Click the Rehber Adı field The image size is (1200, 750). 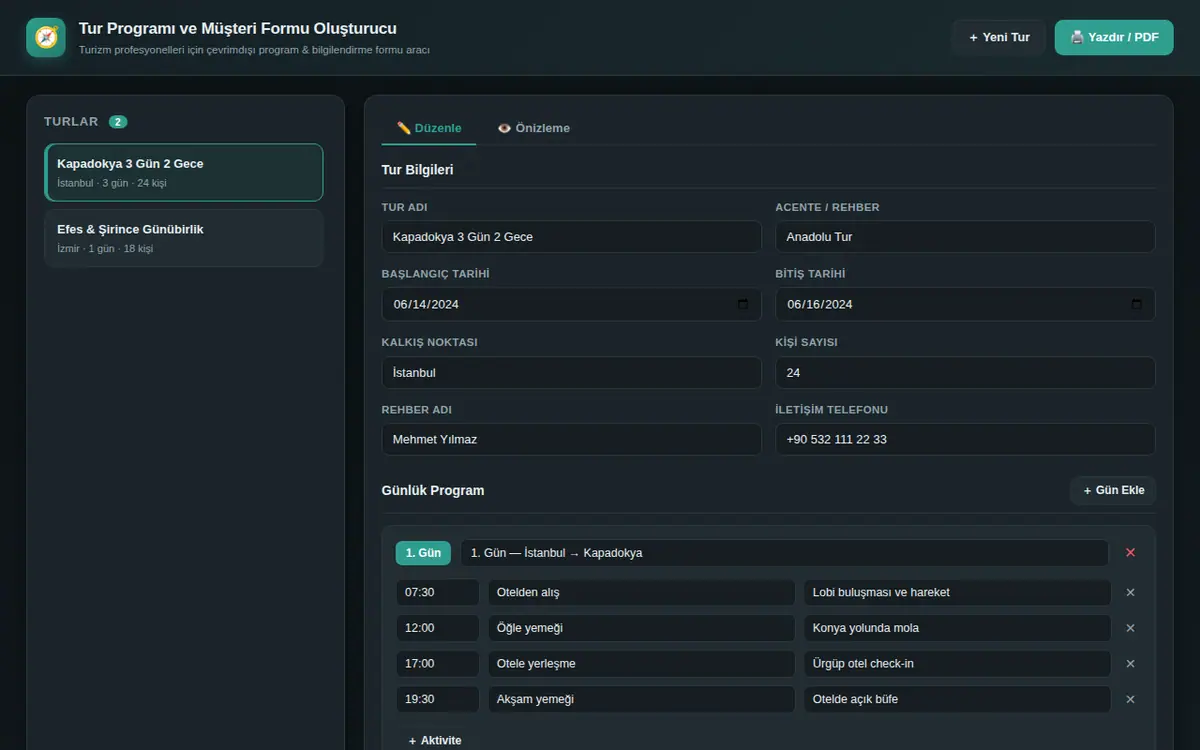point(572,439)
